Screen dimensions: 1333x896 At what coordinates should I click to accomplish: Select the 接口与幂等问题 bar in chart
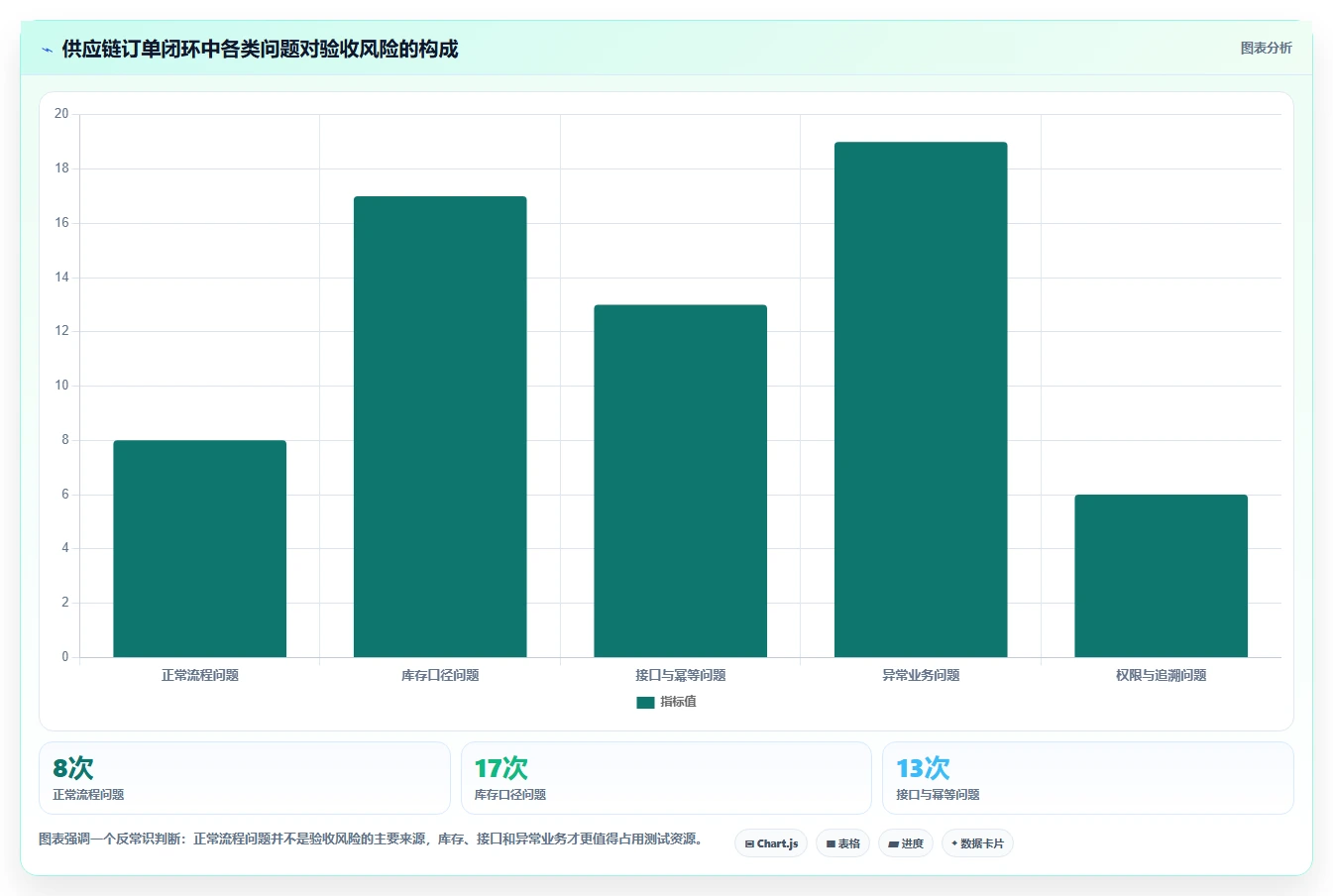coord(681,481)
